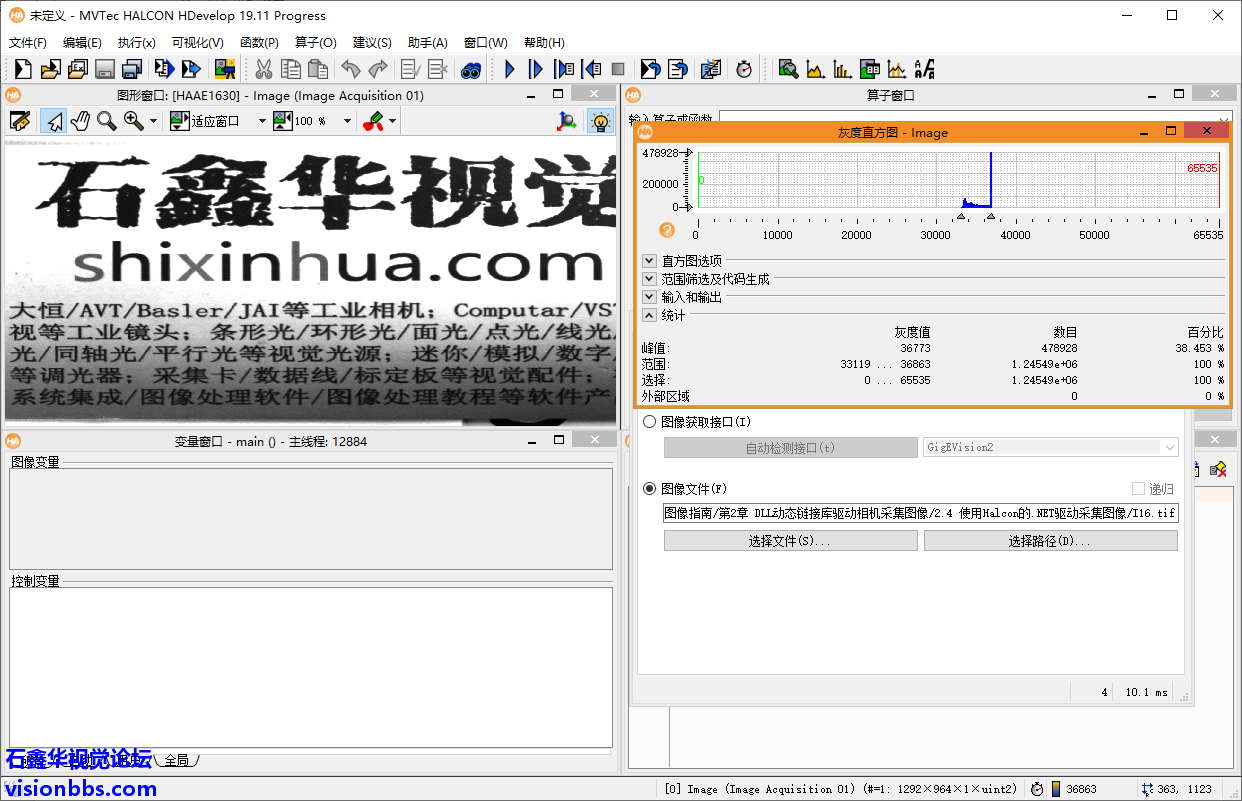Expand the 输入和输出 section
1242x801 pixels.
pos(650,297)
